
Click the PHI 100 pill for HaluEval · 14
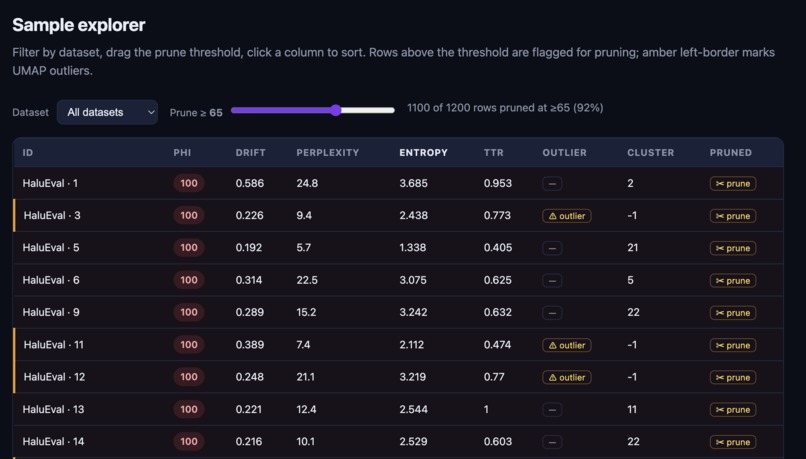click(189, 442)
